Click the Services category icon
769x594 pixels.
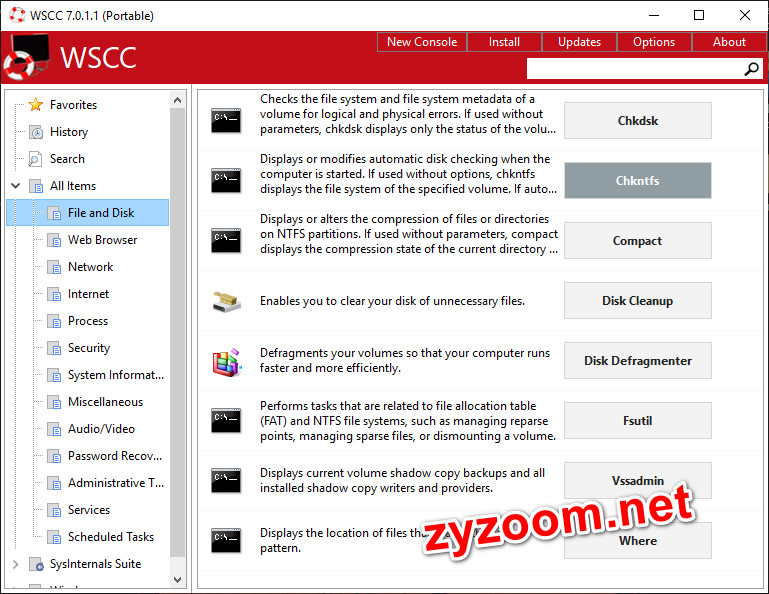(54, 510)
